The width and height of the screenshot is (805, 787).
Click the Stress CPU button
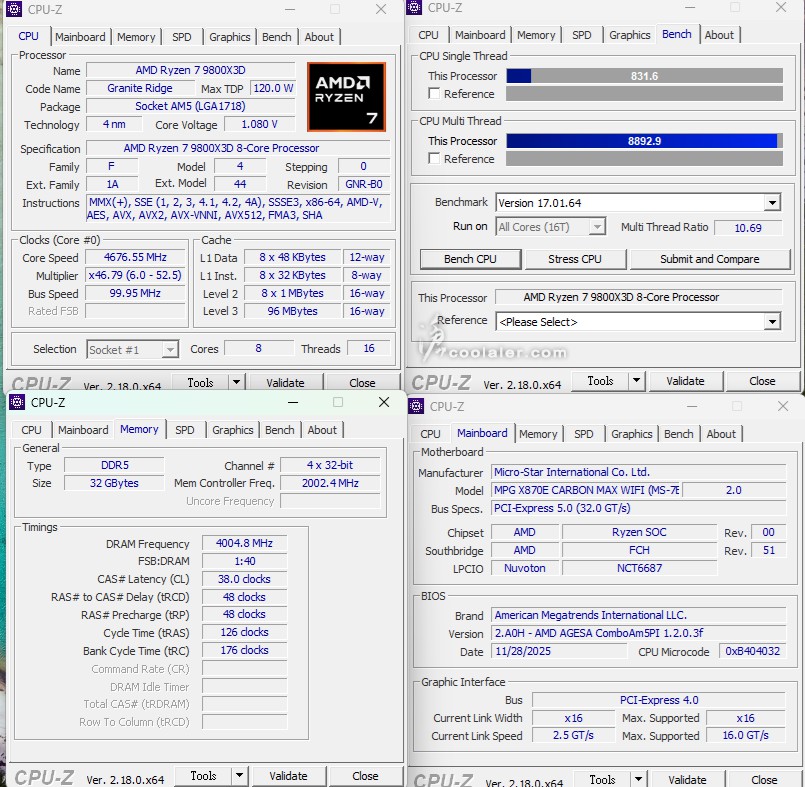[574, 259]
